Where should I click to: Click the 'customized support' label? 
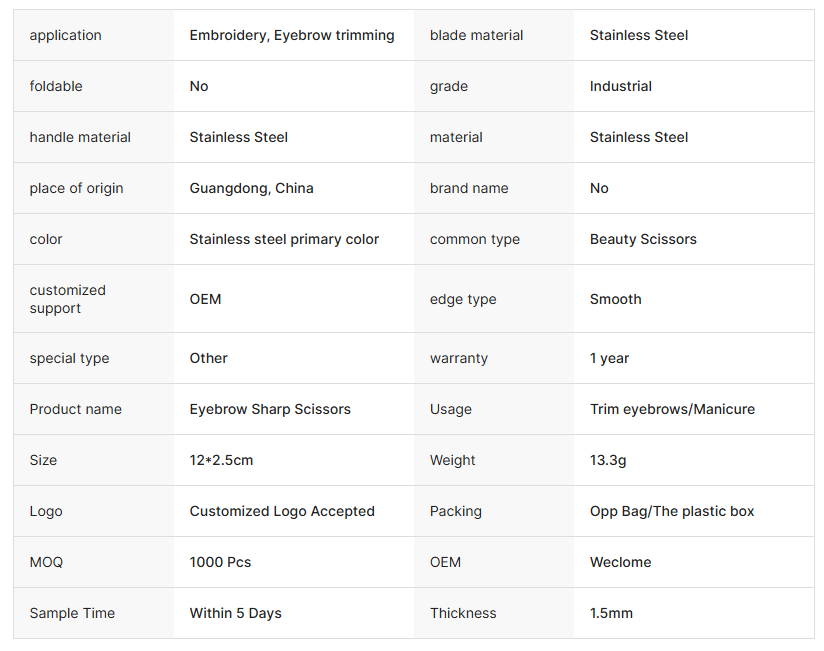67,299
